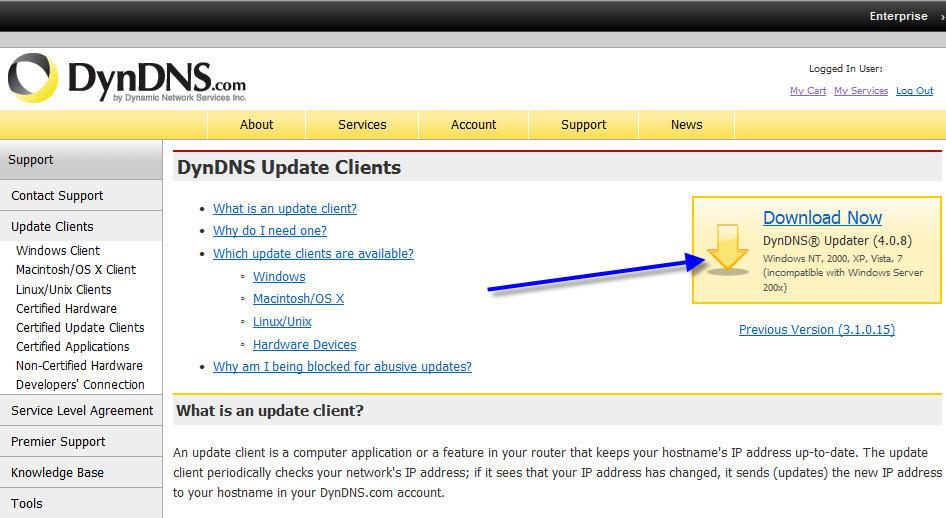Follow the Windows sub-link in the list

pyautogui.click(x=279, y=277)
